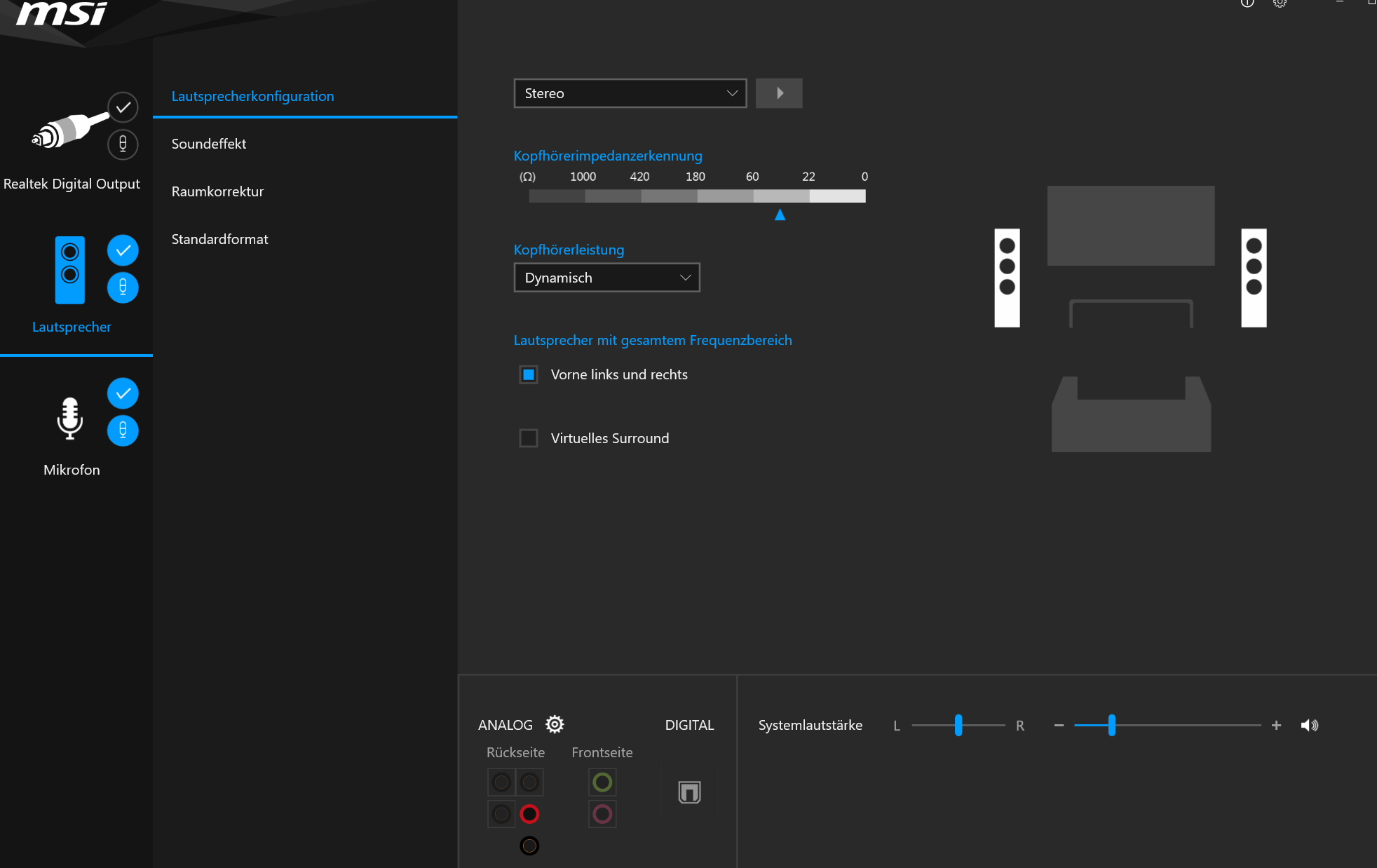Switch to the Raumkorrektur tab
This screenshot has height=868, width=1377.
217,191
